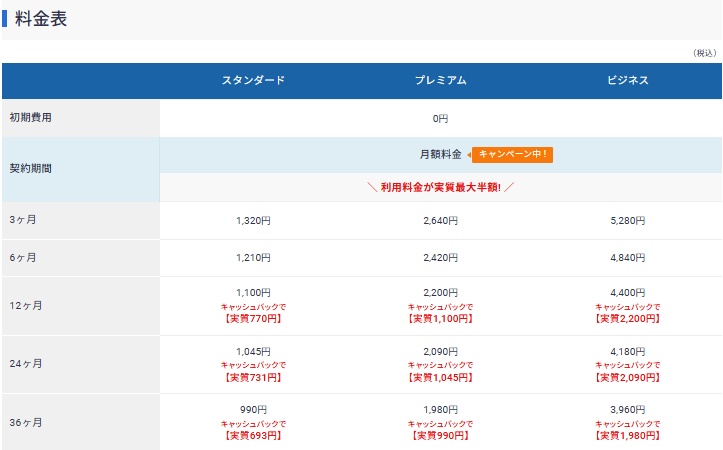
Task: Select the プレミアム plan column header
Action: tap(440, 80)
